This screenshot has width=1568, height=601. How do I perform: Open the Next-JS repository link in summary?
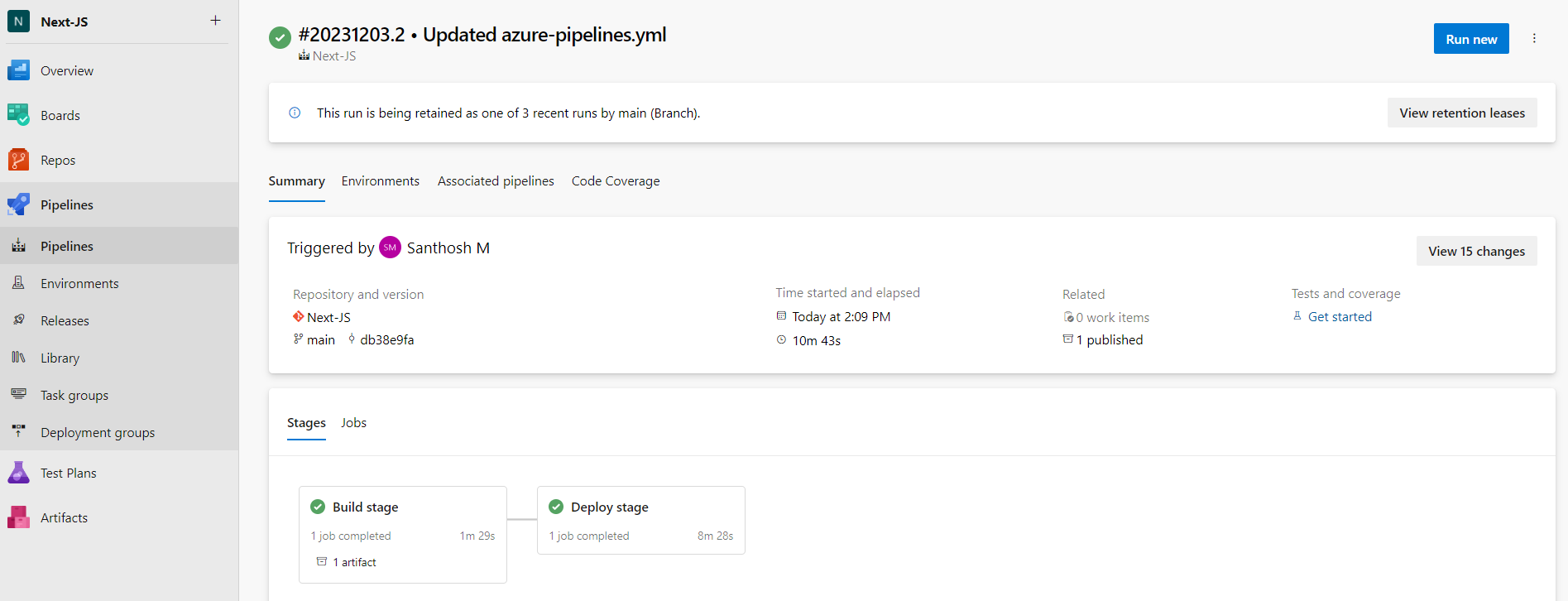(x=328, y=317)
